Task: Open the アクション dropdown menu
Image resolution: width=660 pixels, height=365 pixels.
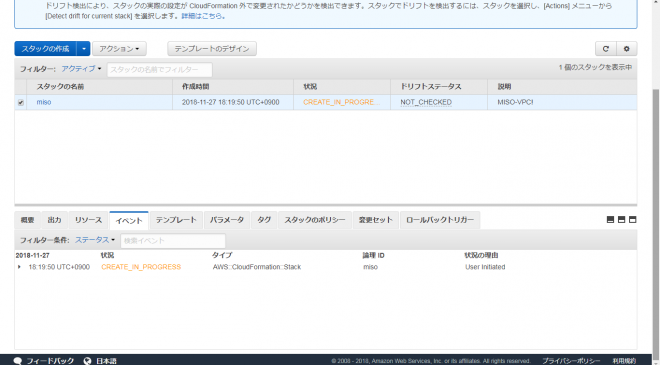Action: [x=119, y=49]
